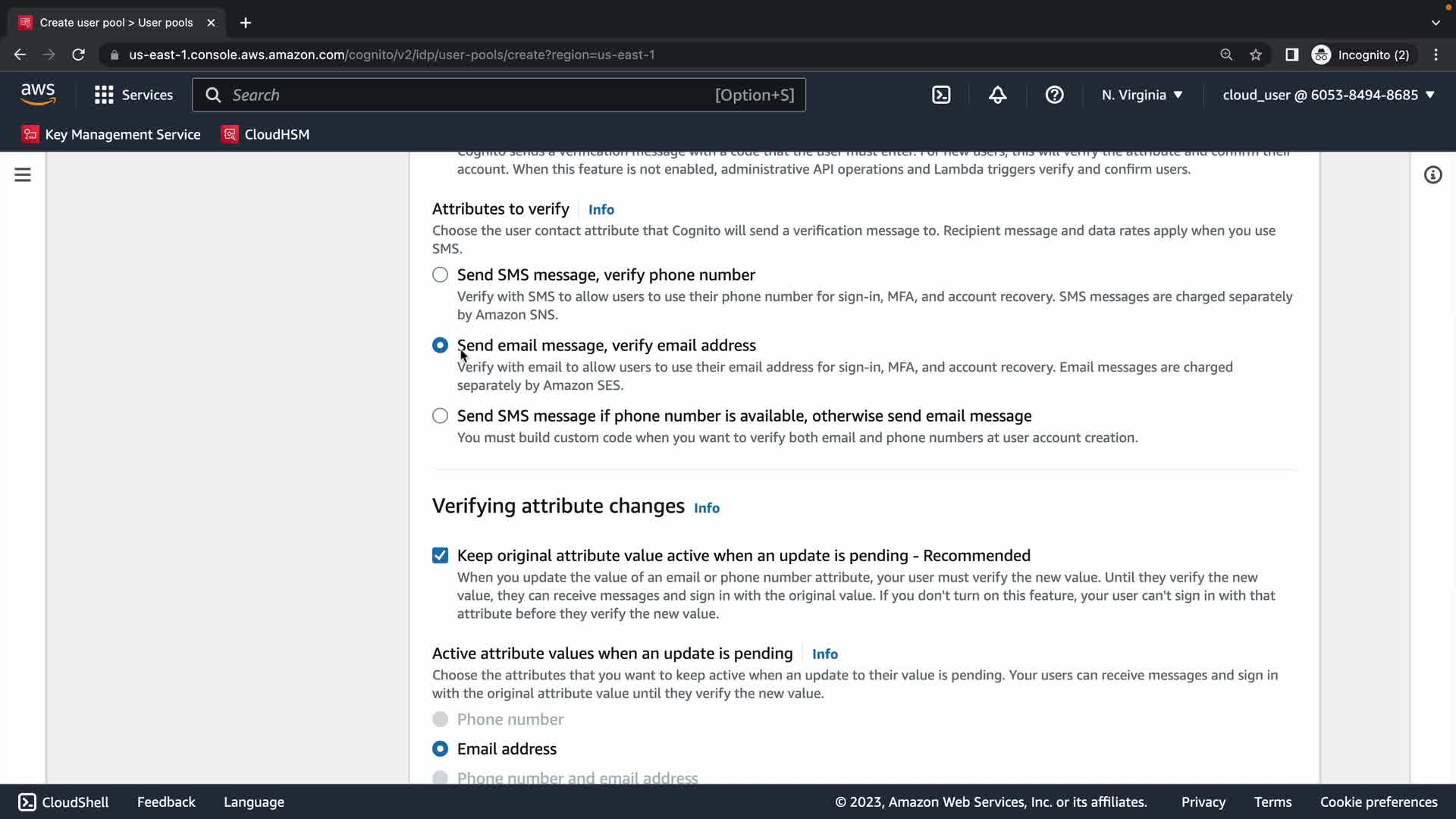Expand the left hamburger navigation menu
The height and width of the screenshot is (819, 1456).
pos(23,175)
